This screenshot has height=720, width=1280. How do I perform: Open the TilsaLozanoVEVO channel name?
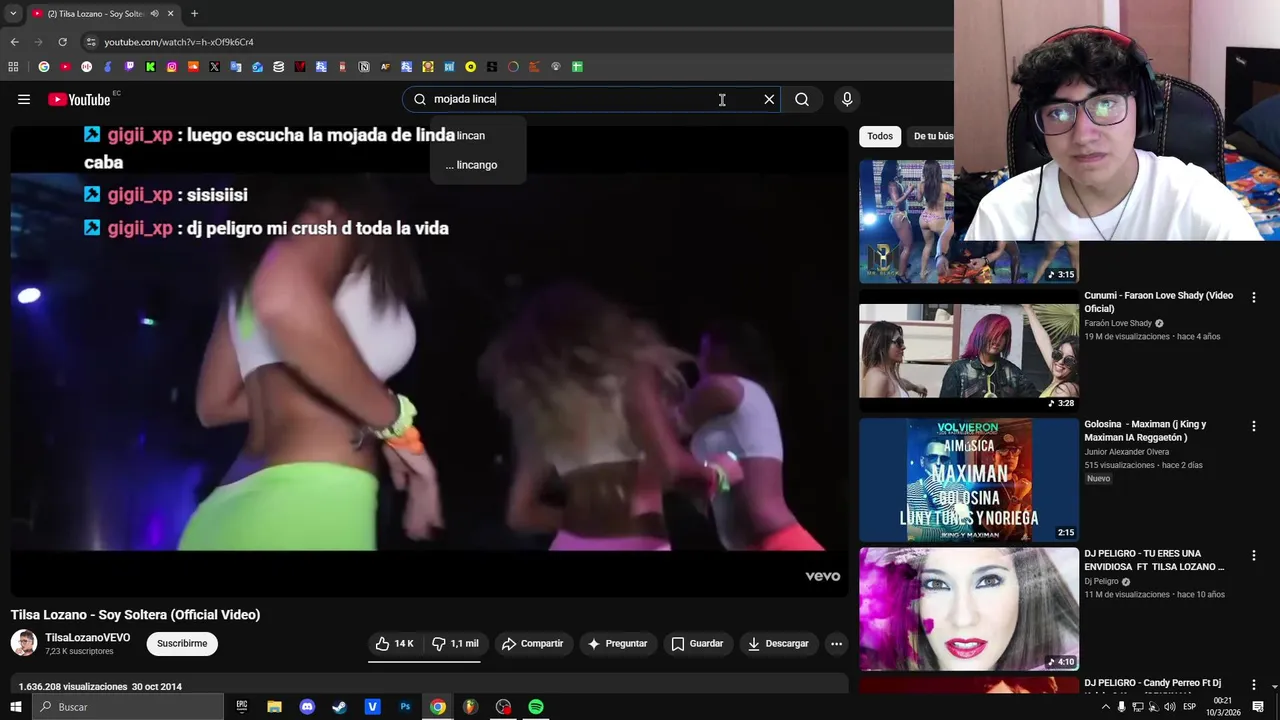coord(87,637)
